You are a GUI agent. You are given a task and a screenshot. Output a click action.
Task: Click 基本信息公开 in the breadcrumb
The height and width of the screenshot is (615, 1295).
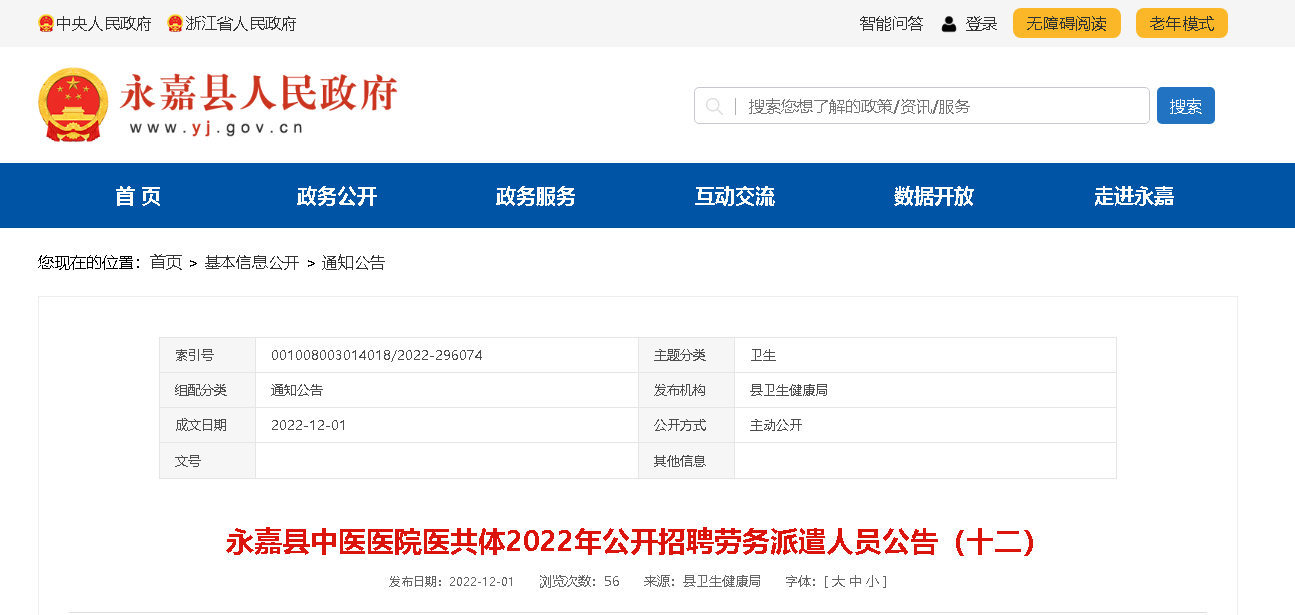click(x=252, y=263)
